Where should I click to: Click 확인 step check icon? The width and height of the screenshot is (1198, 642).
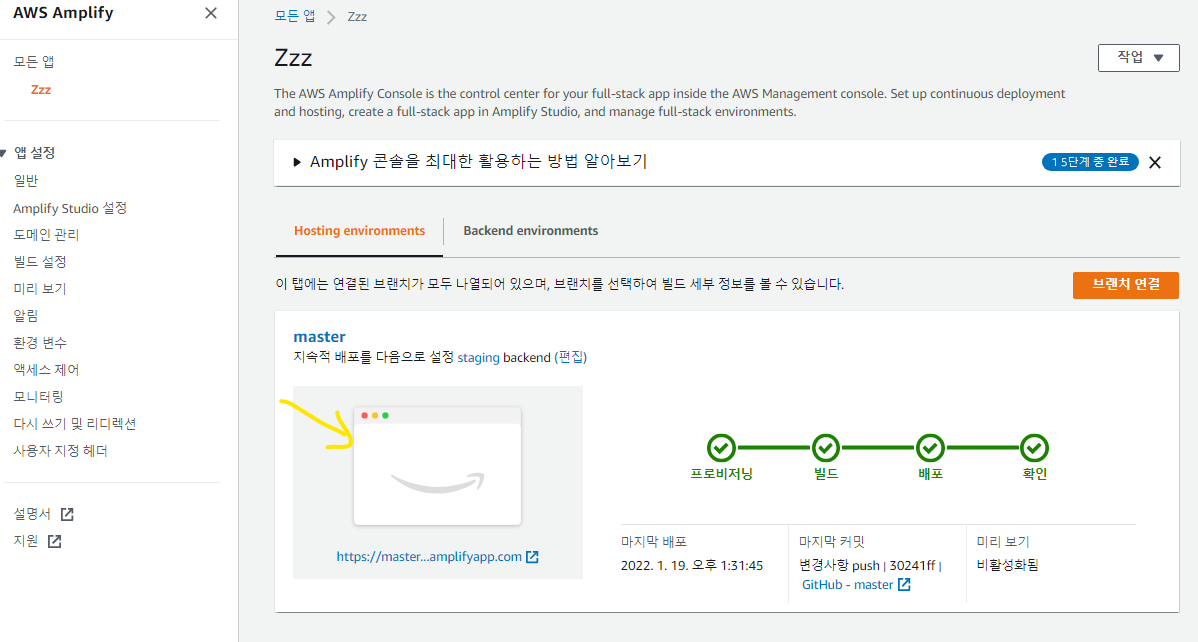tap(1034, 448)
